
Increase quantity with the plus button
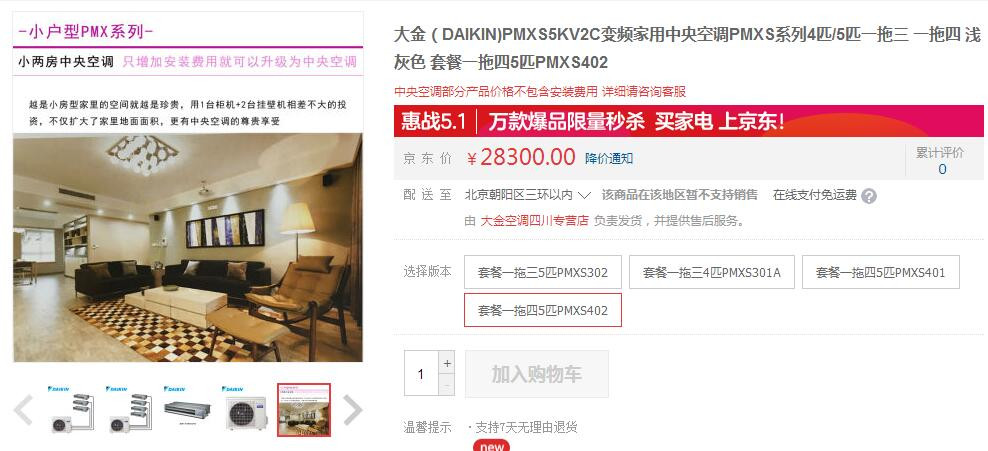coord(447,363)
